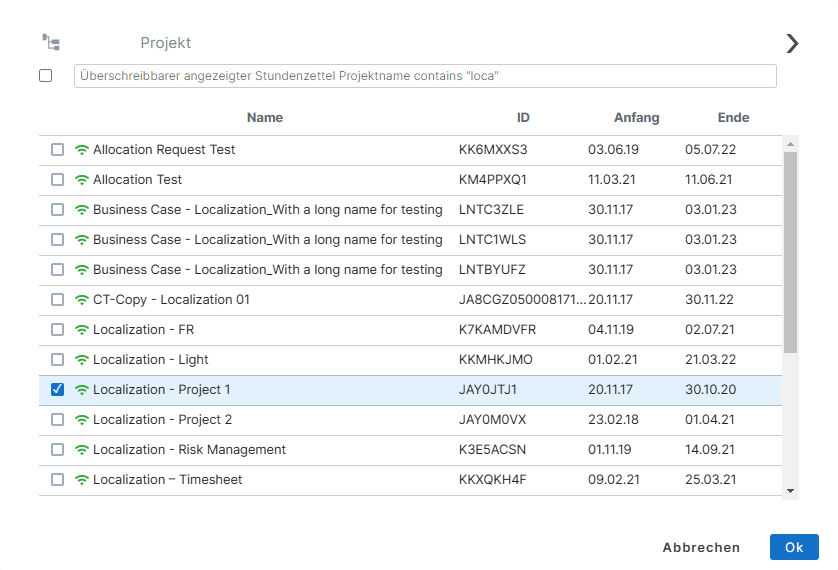Sort by the Anfang column header
The width and height of the screenshot is (838, 570).
636,118
